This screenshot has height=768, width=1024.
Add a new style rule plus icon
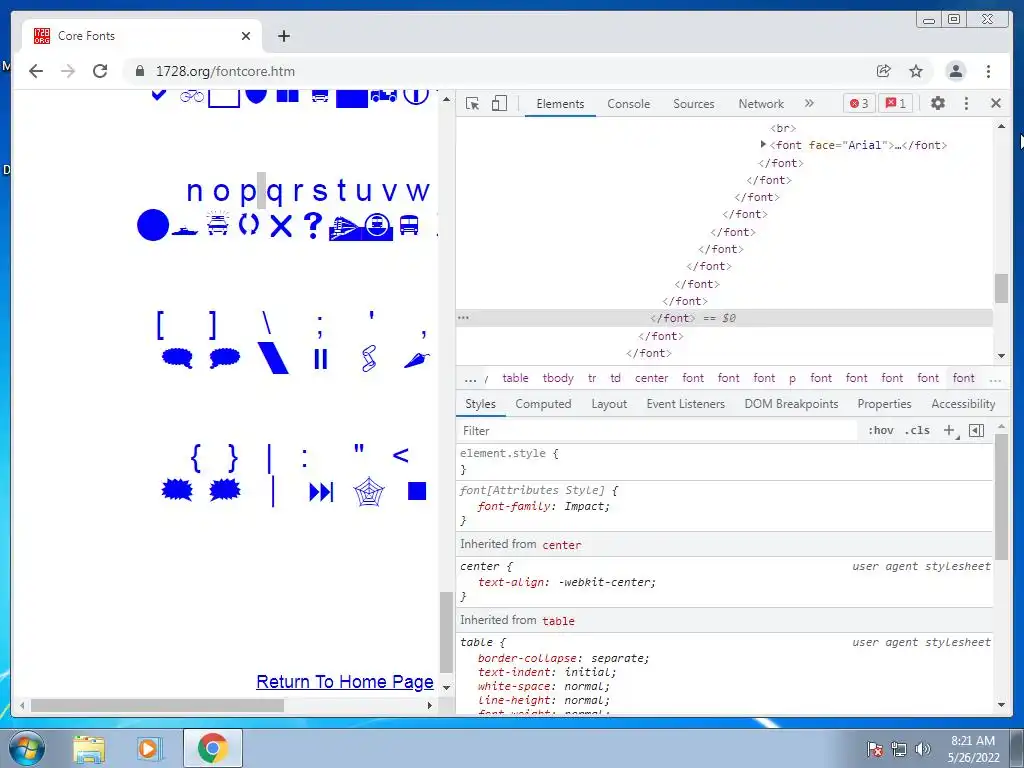[950, 430]
